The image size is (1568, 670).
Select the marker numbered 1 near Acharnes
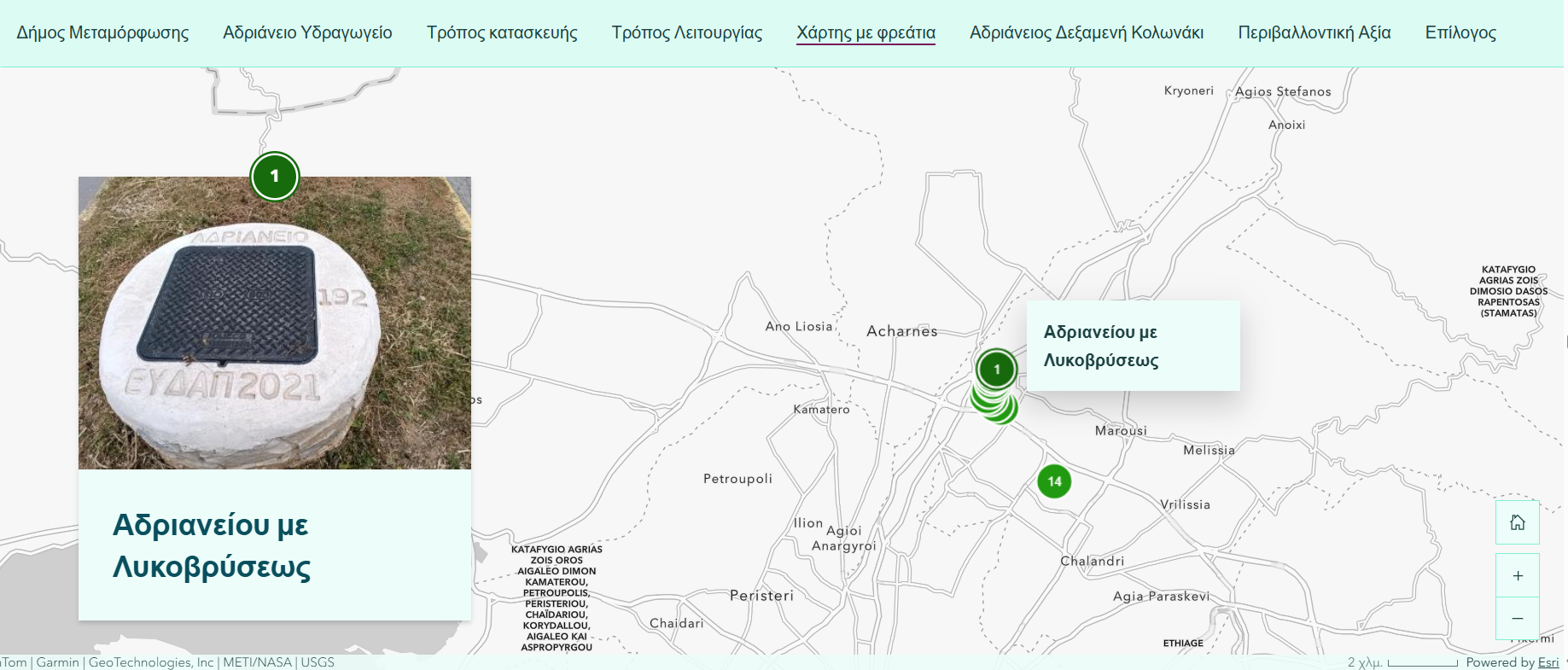(996, 370)
